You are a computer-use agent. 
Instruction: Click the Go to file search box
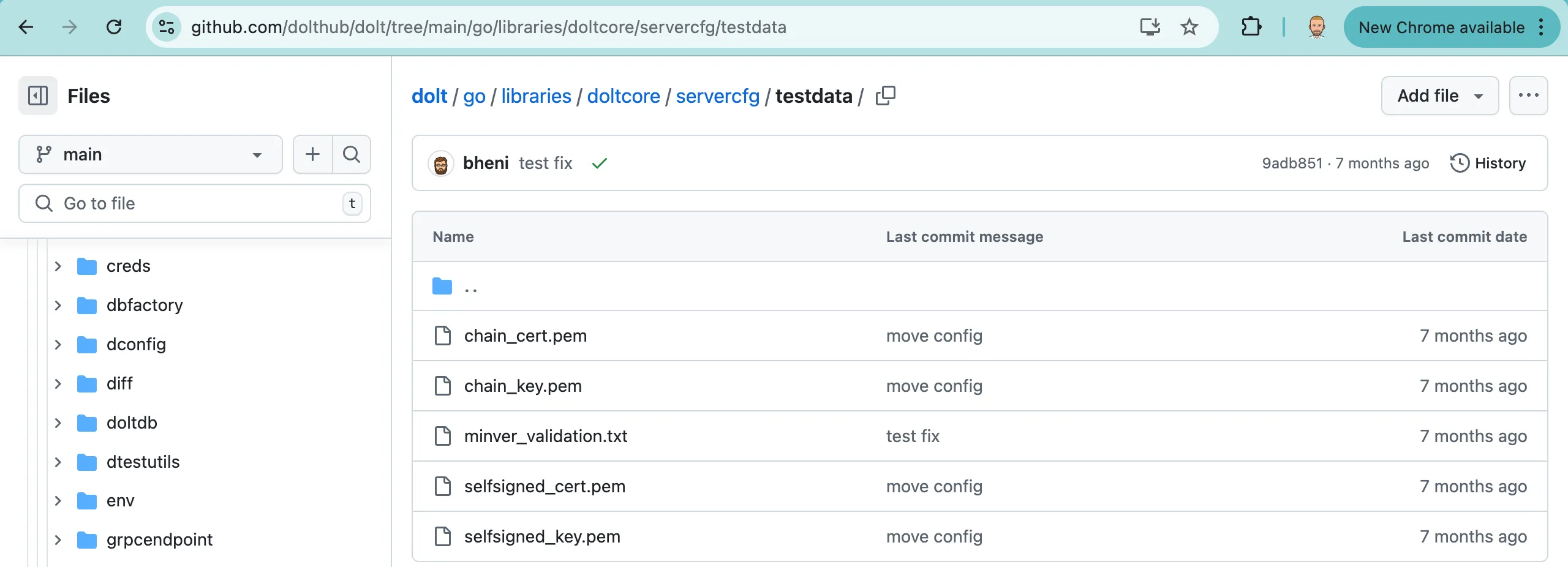pyautogui.click(x=194, y=203)
